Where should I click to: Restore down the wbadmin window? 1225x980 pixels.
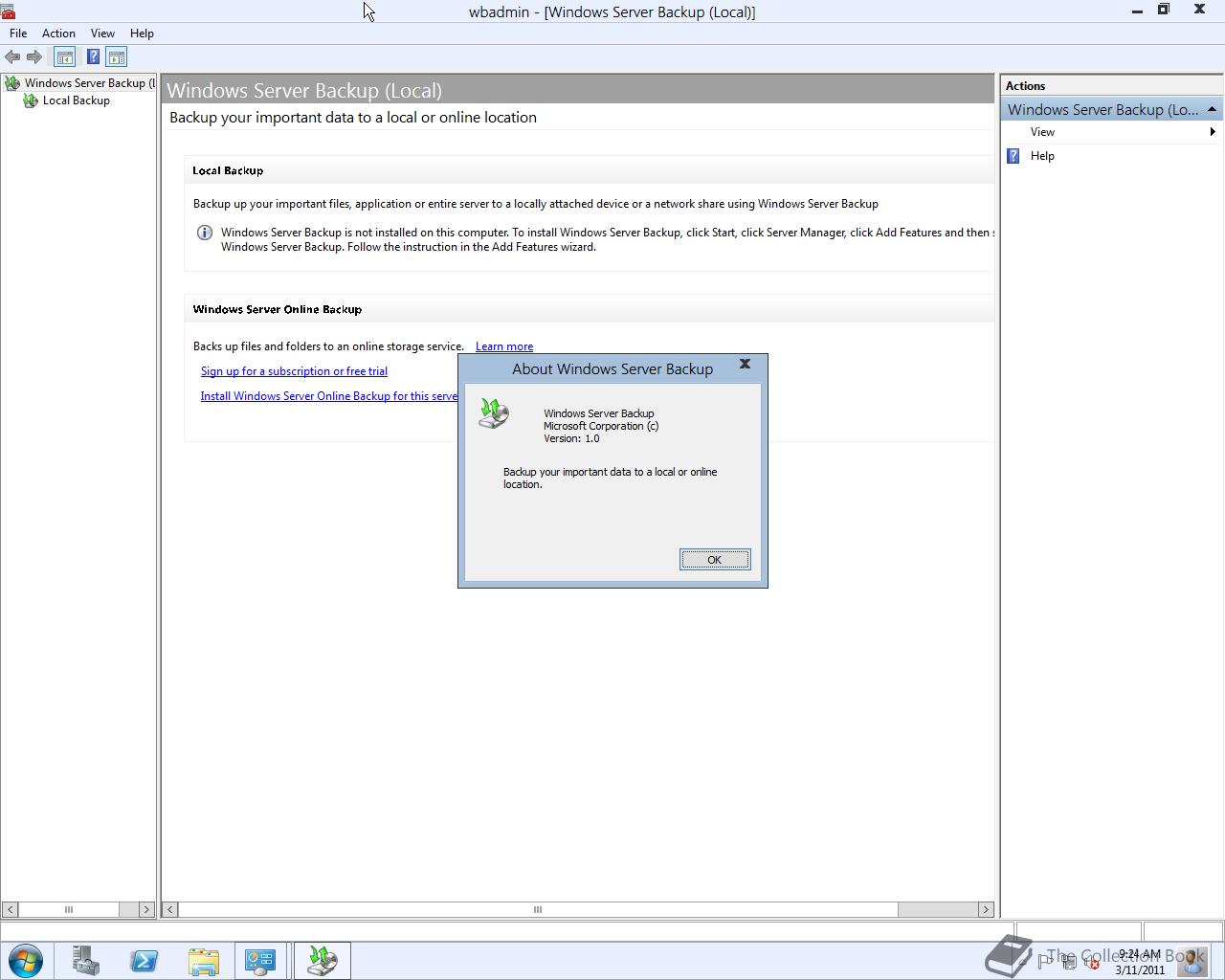tap(1164, 10)
